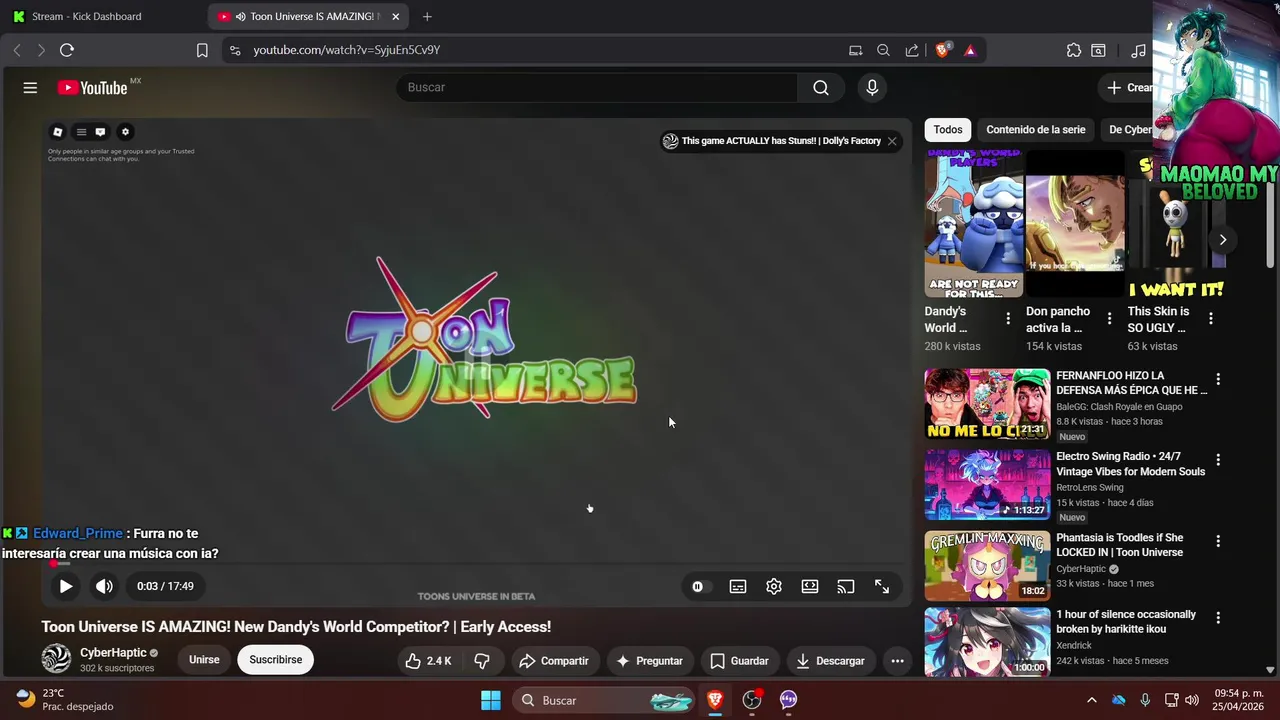Image resolution: width=1280 pixels, height=720 pixels.
Task: Show hidden system tray icons
Action: click(x=1091, y=700)
